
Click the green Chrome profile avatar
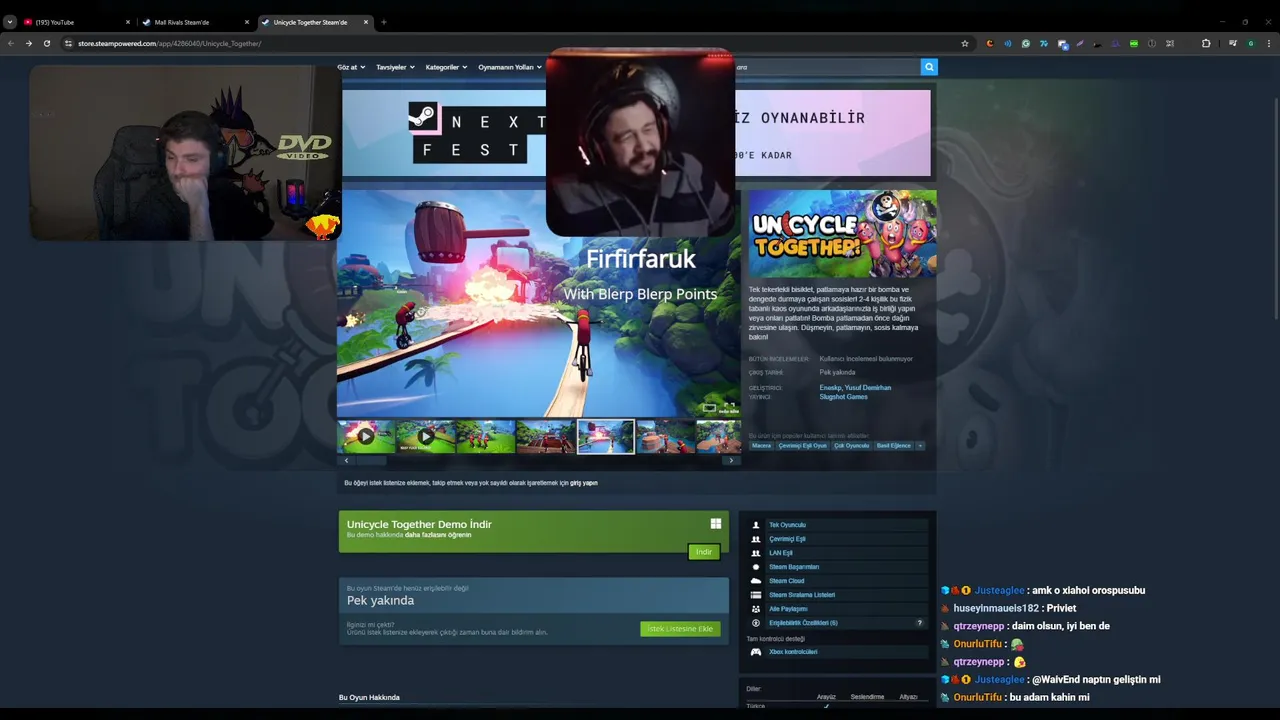pyautogui.click(x=1250, y=43)
